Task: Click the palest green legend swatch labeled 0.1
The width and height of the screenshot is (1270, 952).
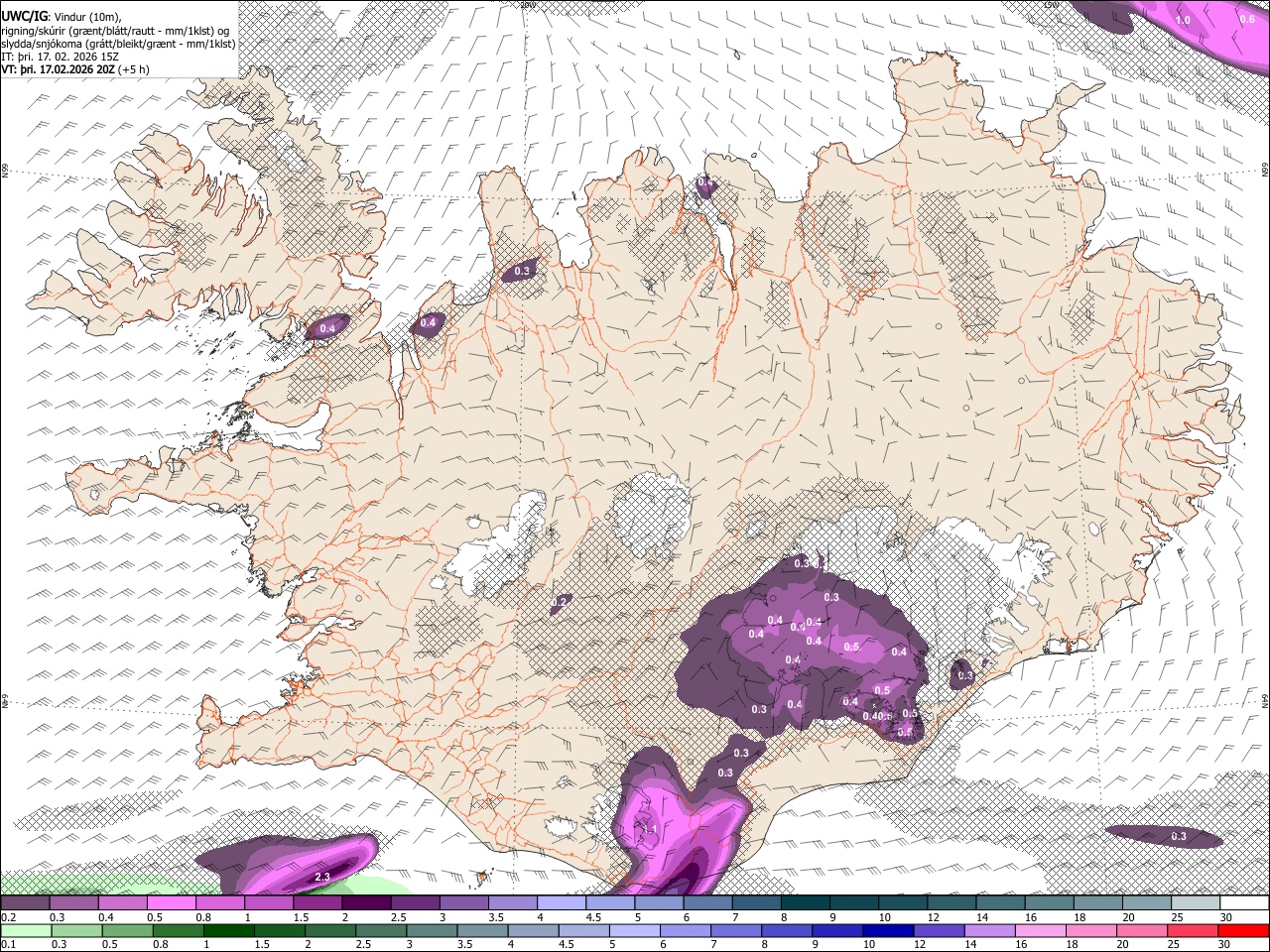Action: pyautogui.click(x=26, y=930)
